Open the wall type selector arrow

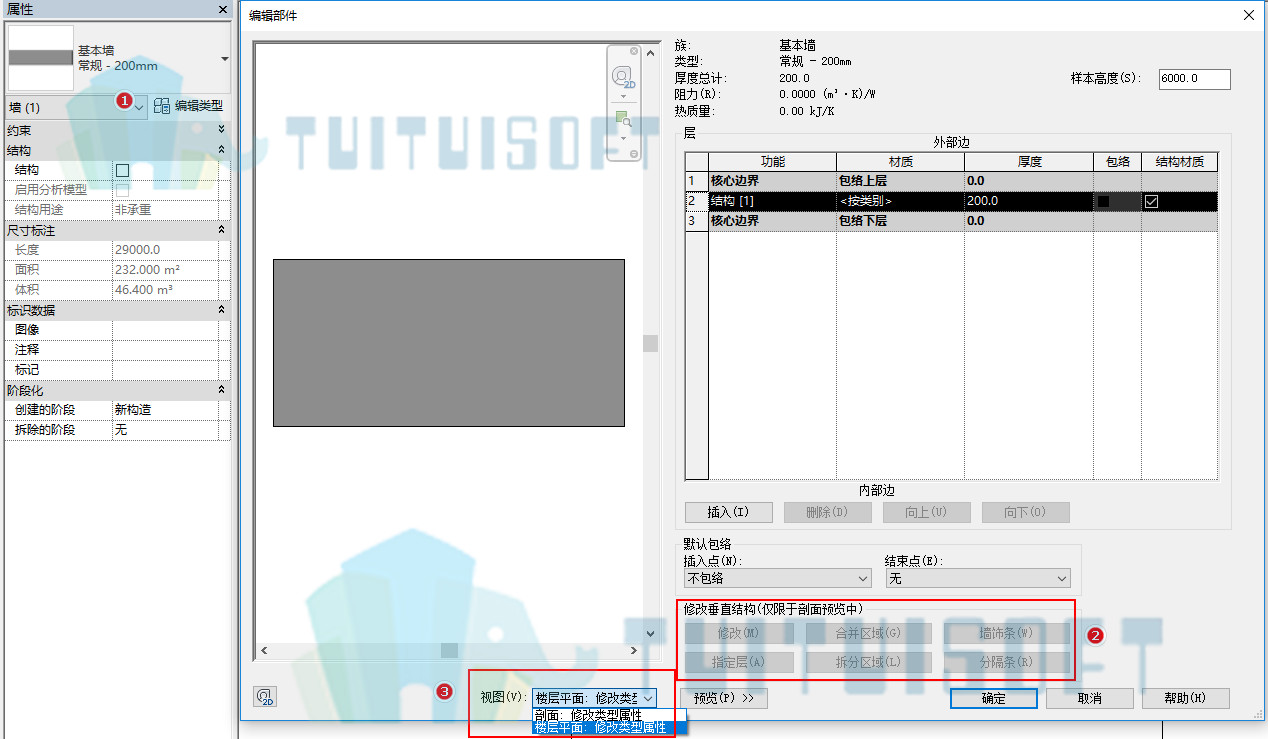[225, 59]
